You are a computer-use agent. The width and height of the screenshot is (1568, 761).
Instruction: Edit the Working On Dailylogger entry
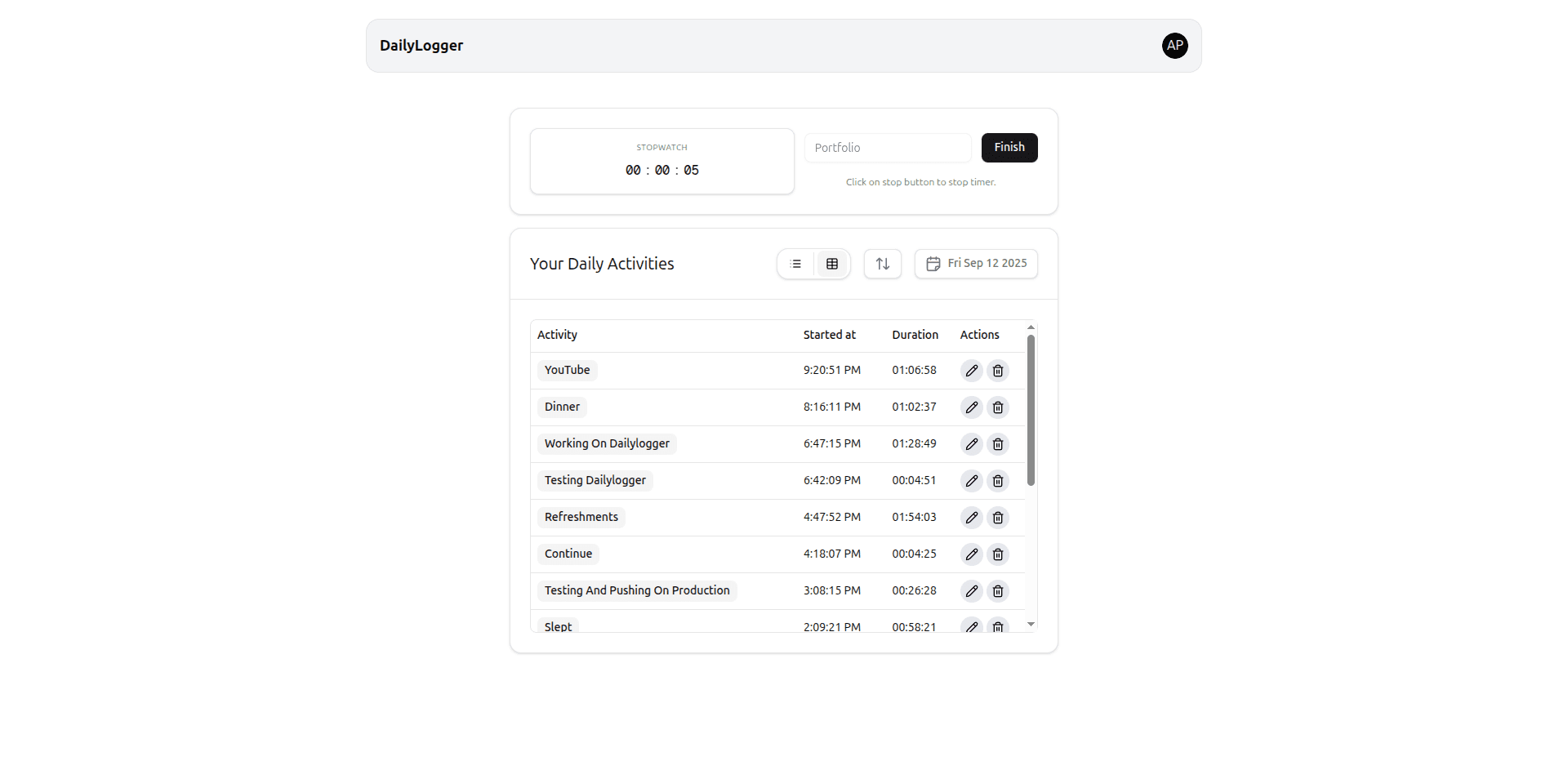(x=971, y=444)
